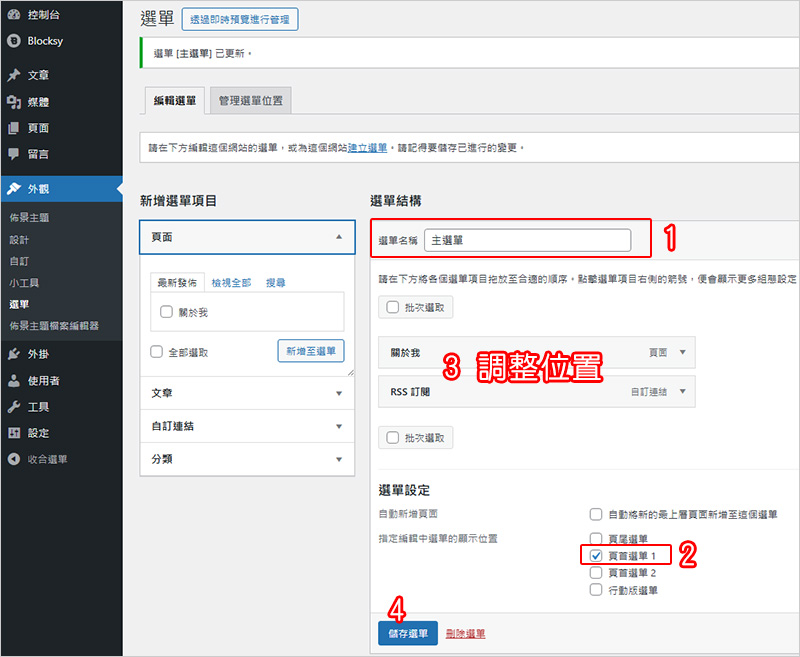Open the 頁面 pages icon
800x657 pixels.
click(x=14, y=128)
